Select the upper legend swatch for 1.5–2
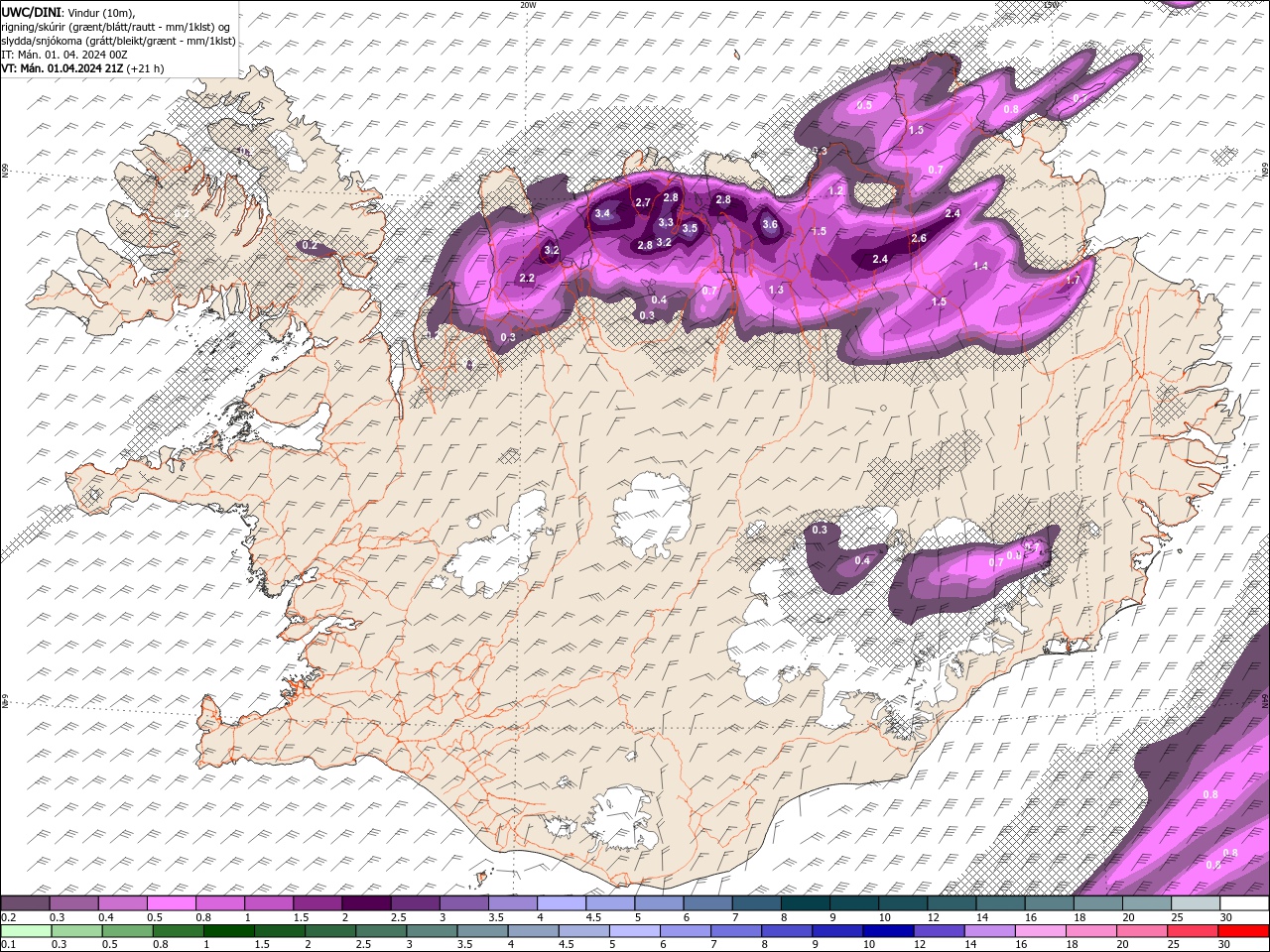The image size is (1270, 952). coord(317,903)
